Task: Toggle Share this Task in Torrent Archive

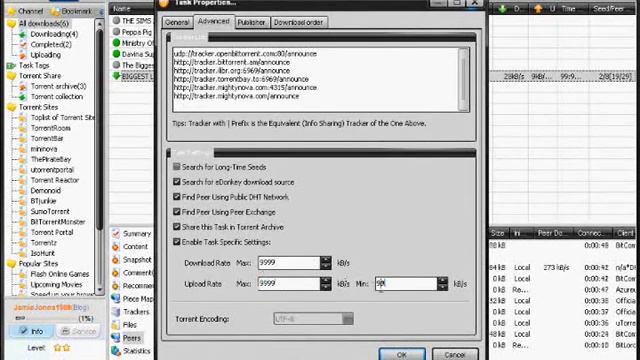Action: 177,227
